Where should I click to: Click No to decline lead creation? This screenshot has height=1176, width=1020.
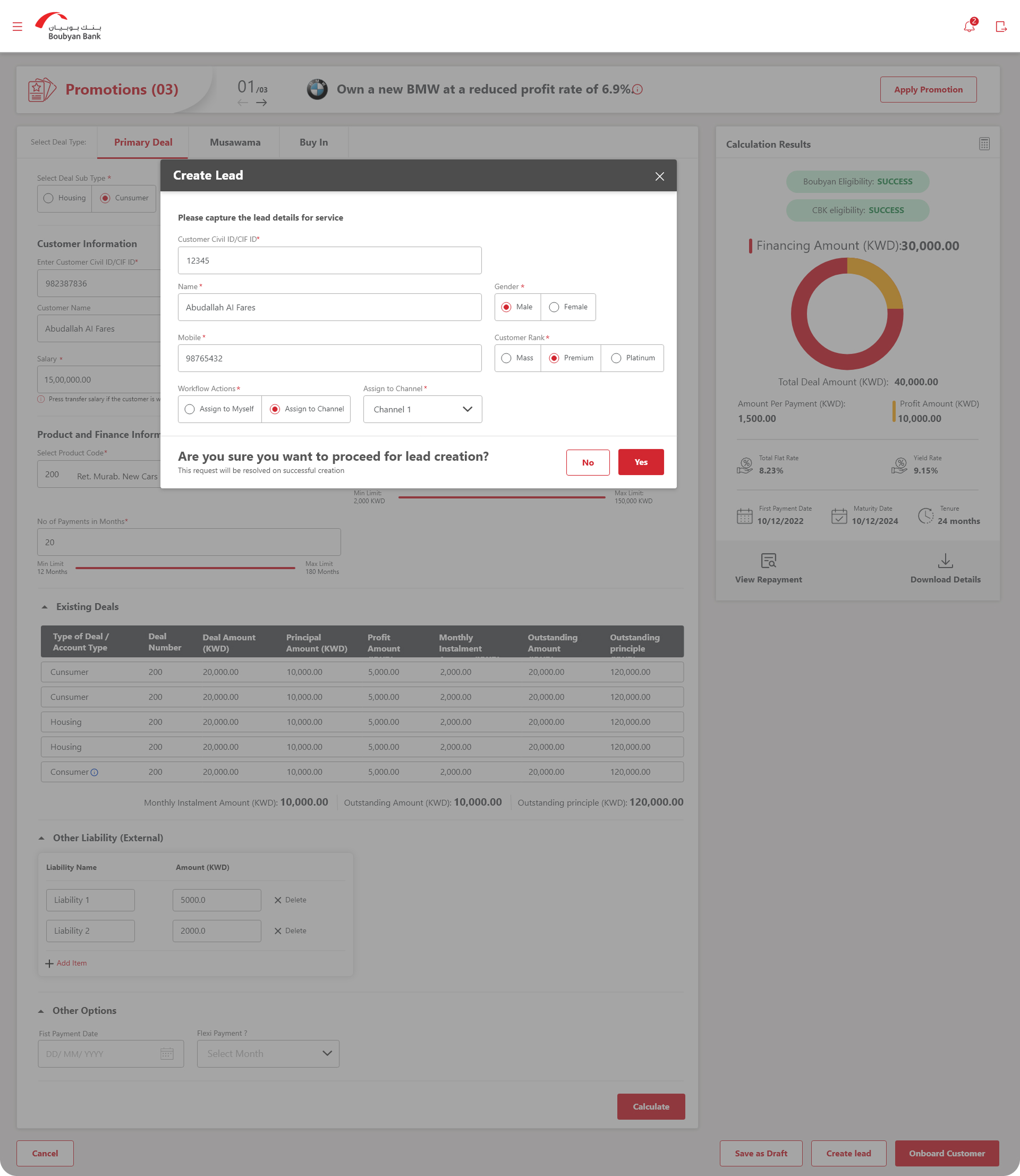tap(588, 462)
